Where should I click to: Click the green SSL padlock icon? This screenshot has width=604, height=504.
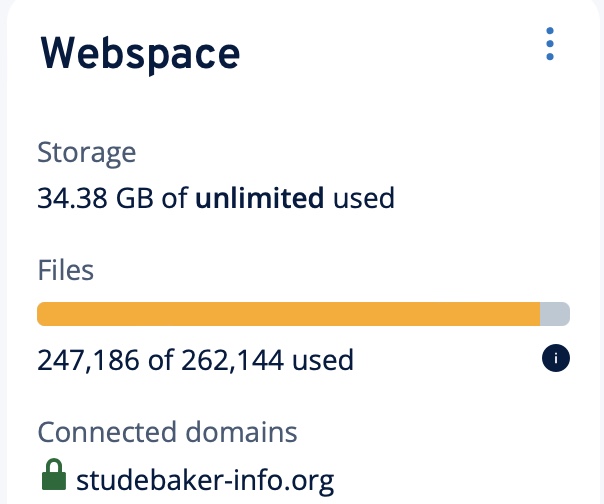[x=54, y=475]
